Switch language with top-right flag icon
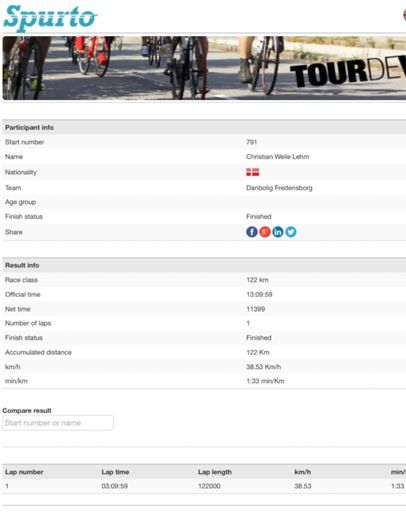The height and width of the screenshot is (512, 406). pos(404,15)
